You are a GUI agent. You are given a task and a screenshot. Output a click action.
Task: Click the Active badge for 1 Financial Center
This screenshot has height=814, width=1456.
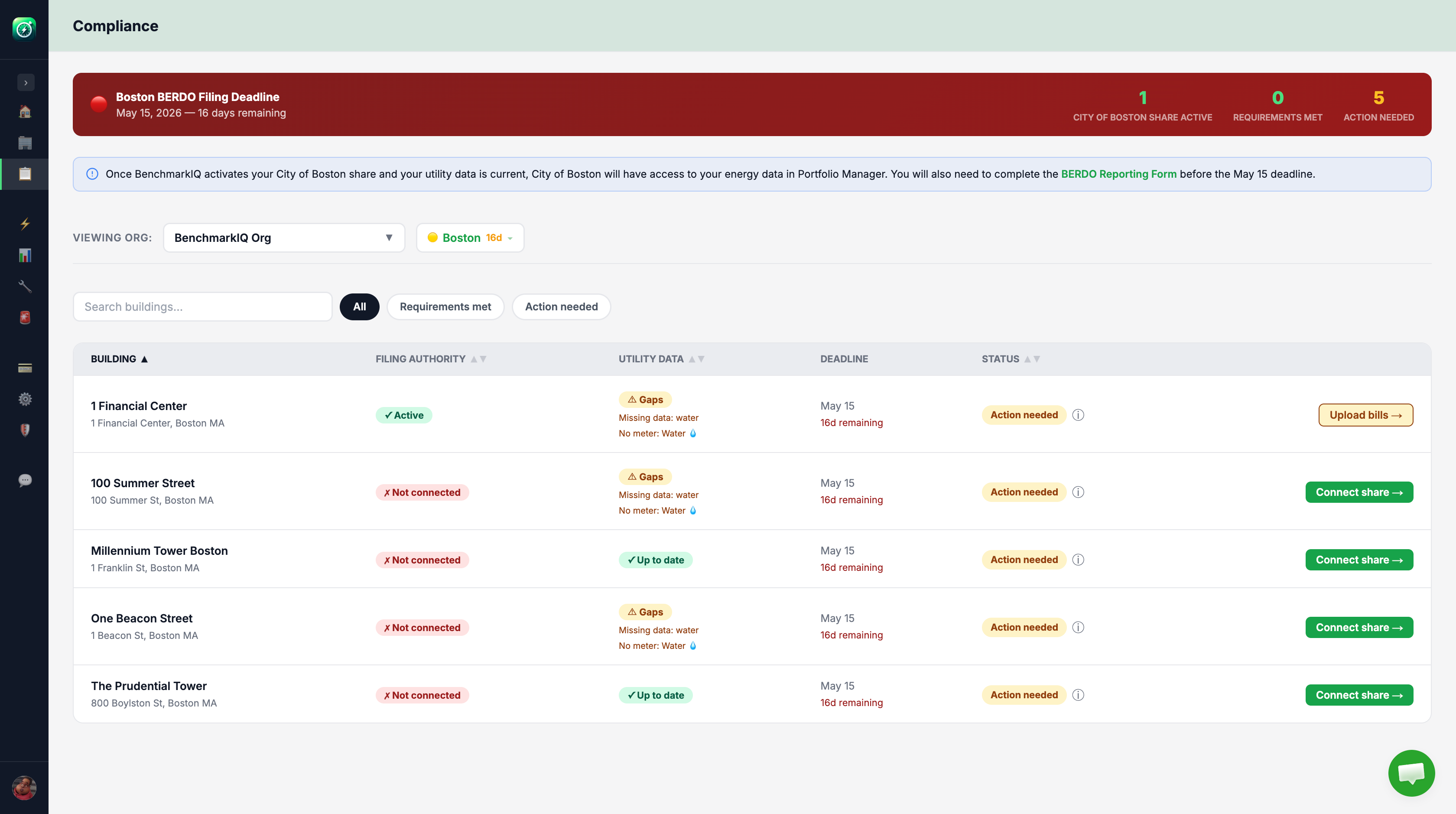403,415
